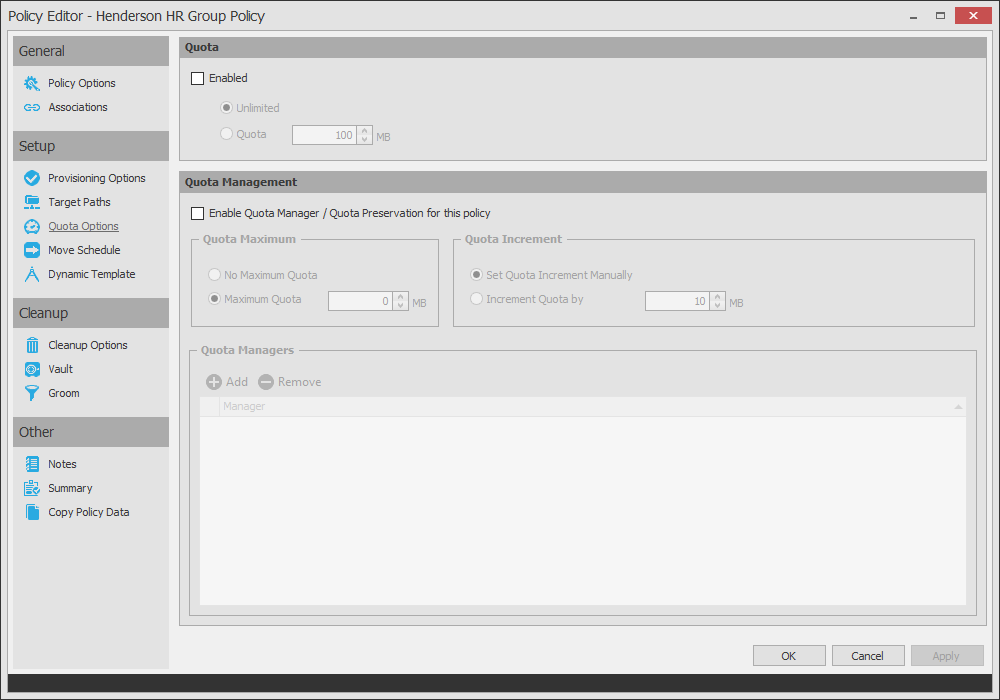This screenshot has height=700, width=1000.
Task: Click the Summary report icon
Action: (32, 488)
